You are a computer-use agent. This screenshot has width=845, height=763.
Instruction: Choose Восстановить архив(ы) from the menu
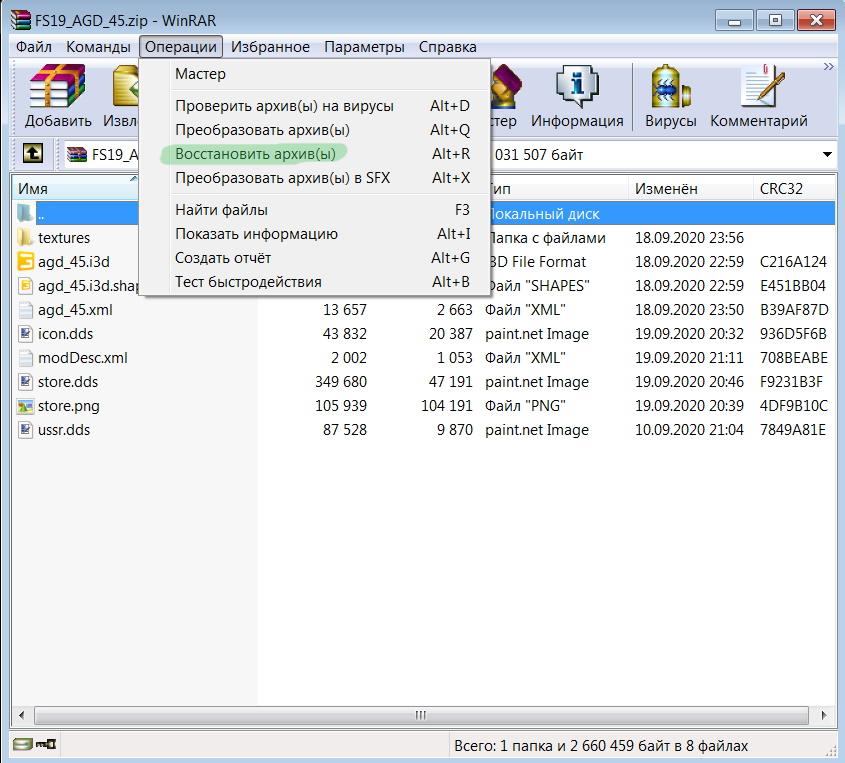pos(255,154)
